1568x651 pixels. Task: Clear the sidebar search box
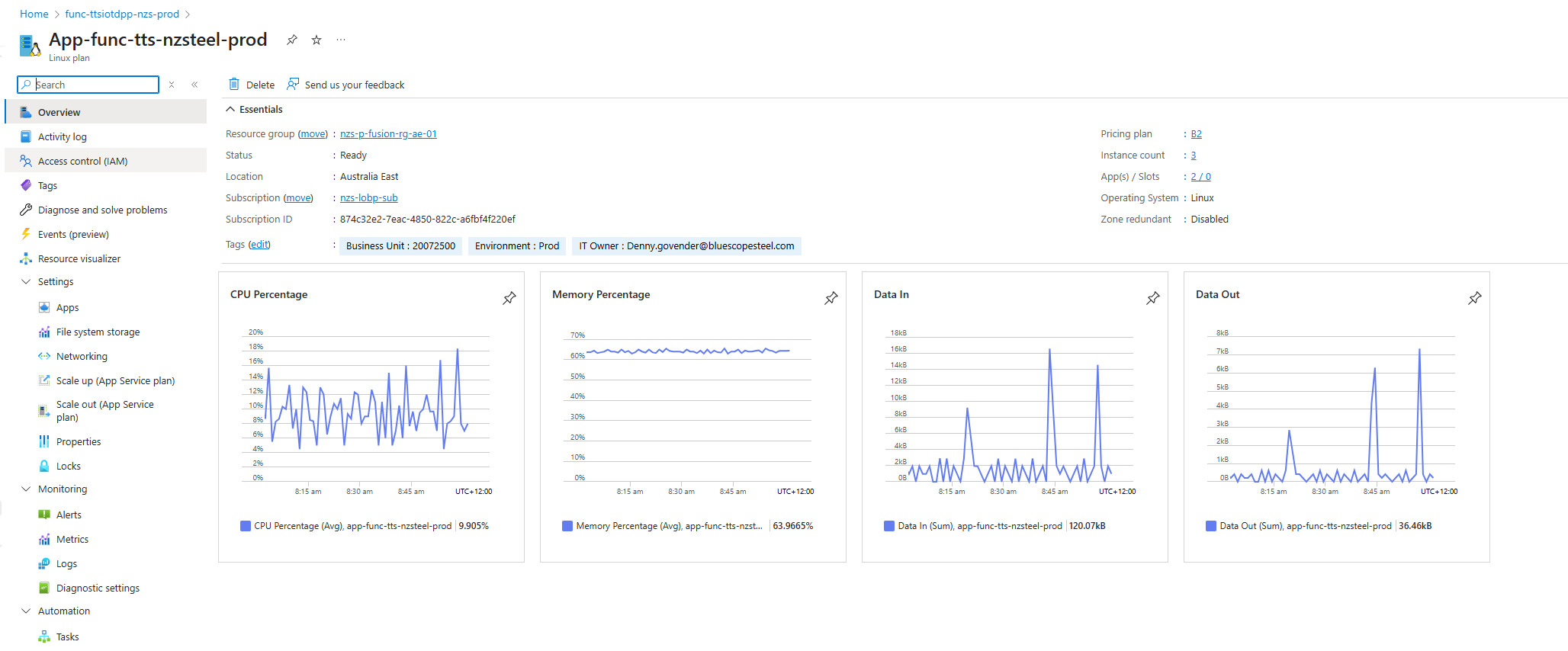click(172, 85)
